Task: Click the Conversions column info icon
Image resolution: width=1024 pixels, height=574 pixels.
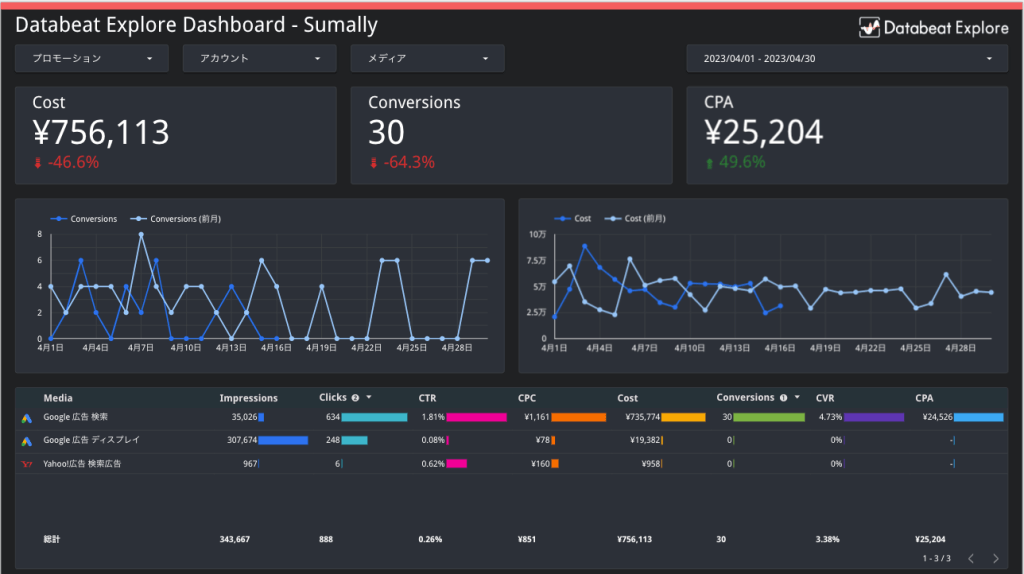Action: point(784,398)
